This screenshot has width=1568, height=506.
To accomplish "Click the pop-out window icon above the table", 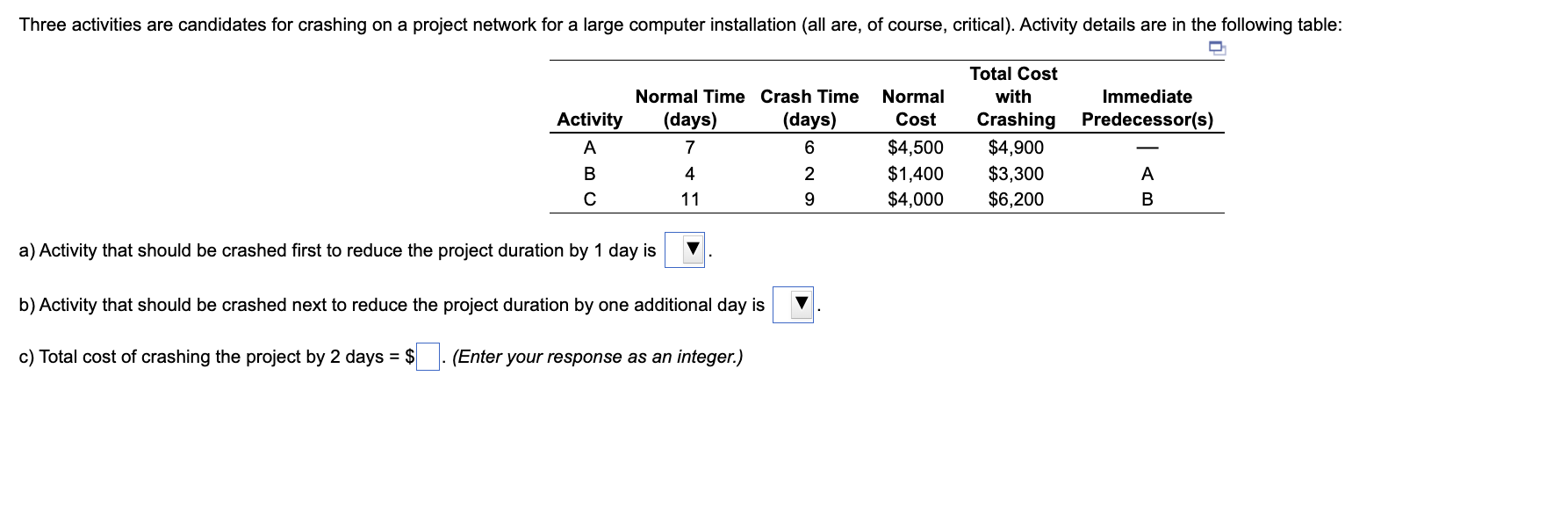I will 1218,50.
